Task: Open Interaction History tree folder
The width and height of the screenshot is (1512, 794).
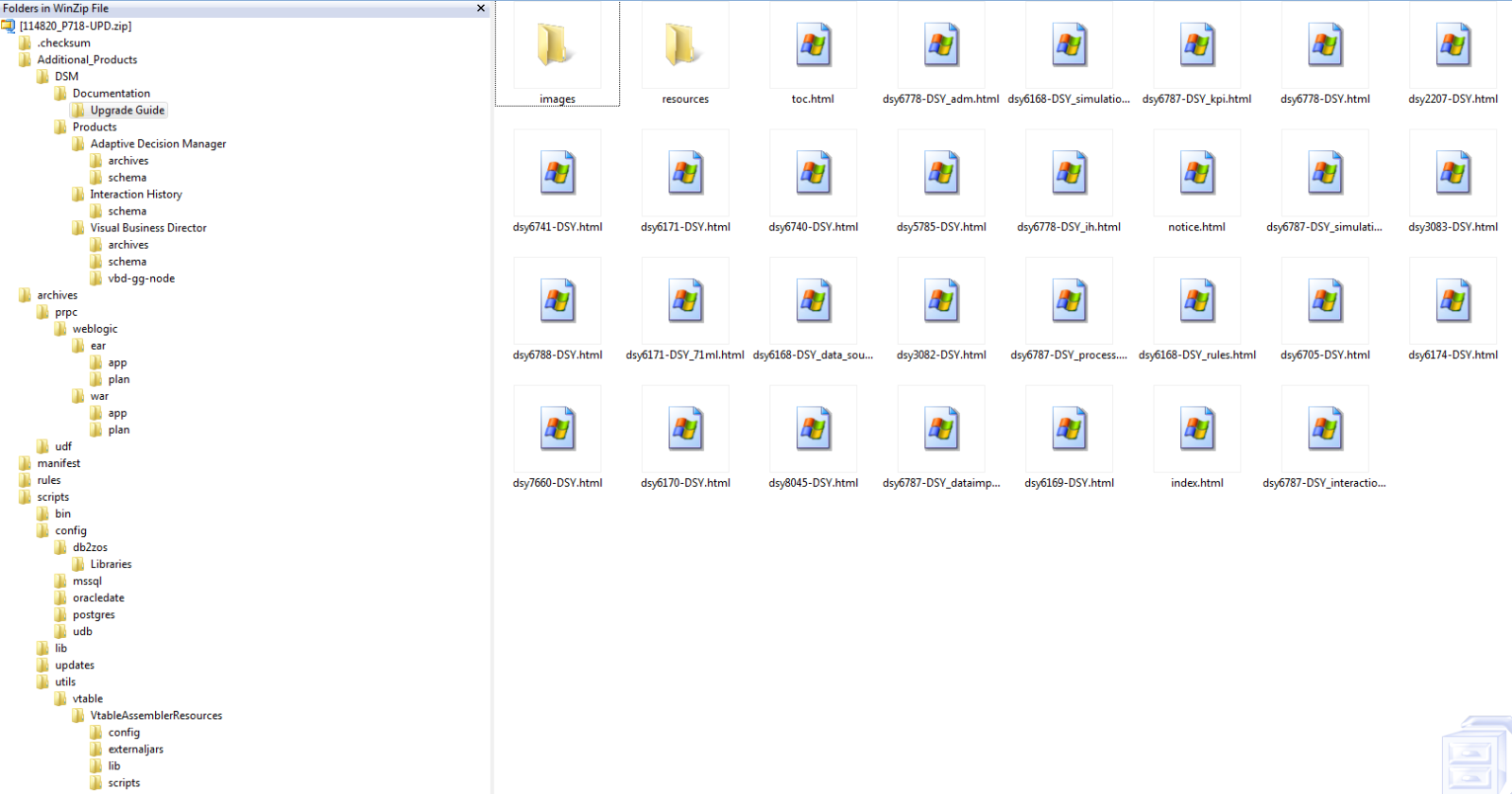Action: pyautogui.click(x=136, y=195)
